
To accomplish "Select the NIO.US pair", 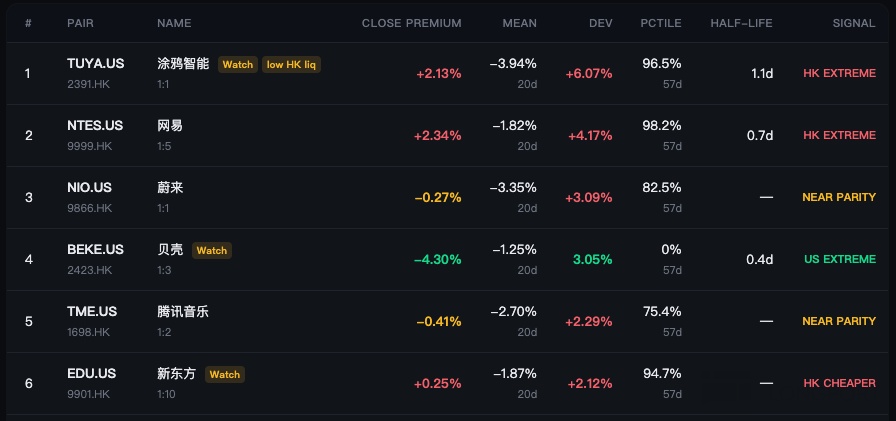I will 89,188.
